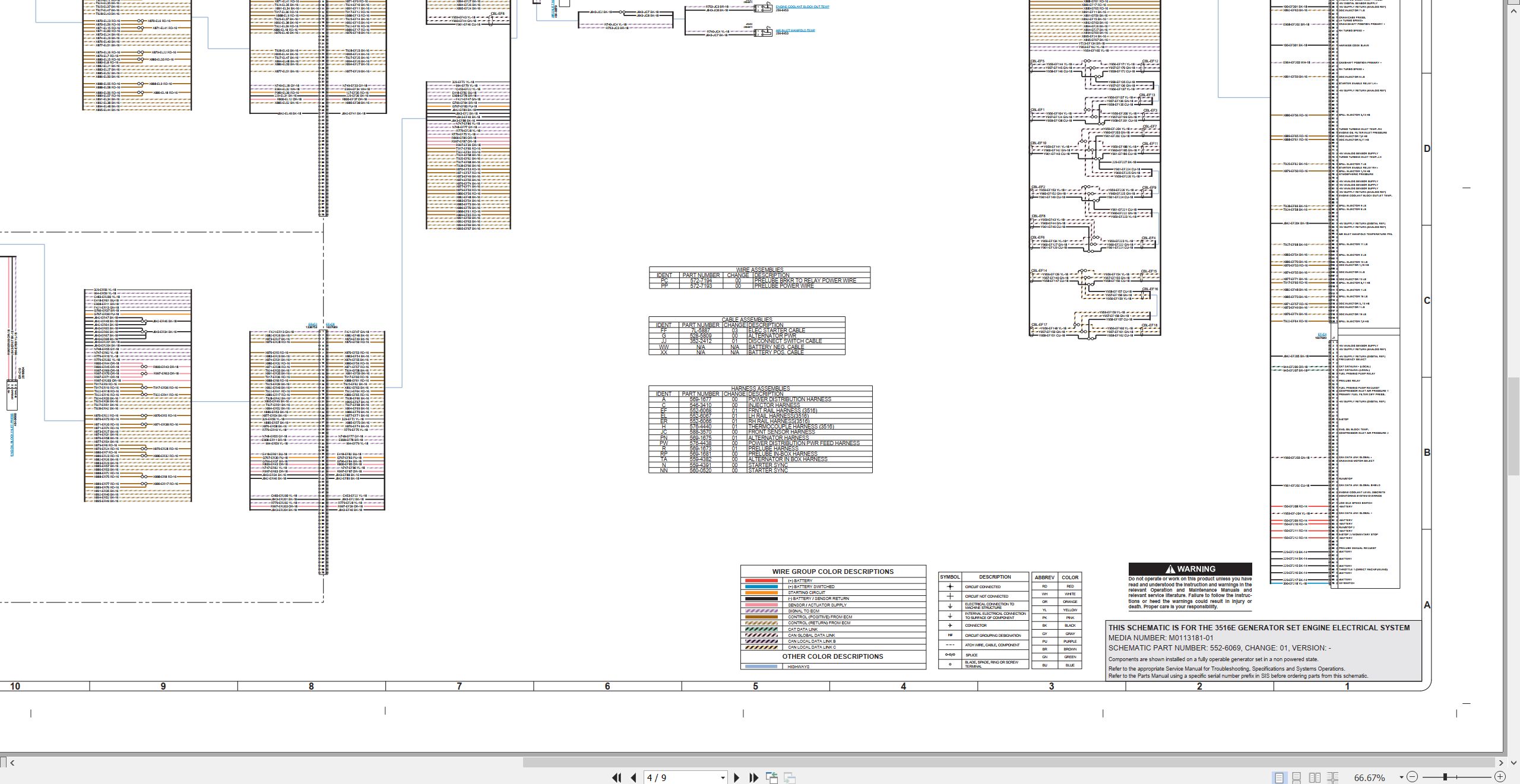This screenshot has width=1520, height=784.
Task: Open the ENGINE COOLANT BLOCK OUT TEMP link
Action: (803, 7)
